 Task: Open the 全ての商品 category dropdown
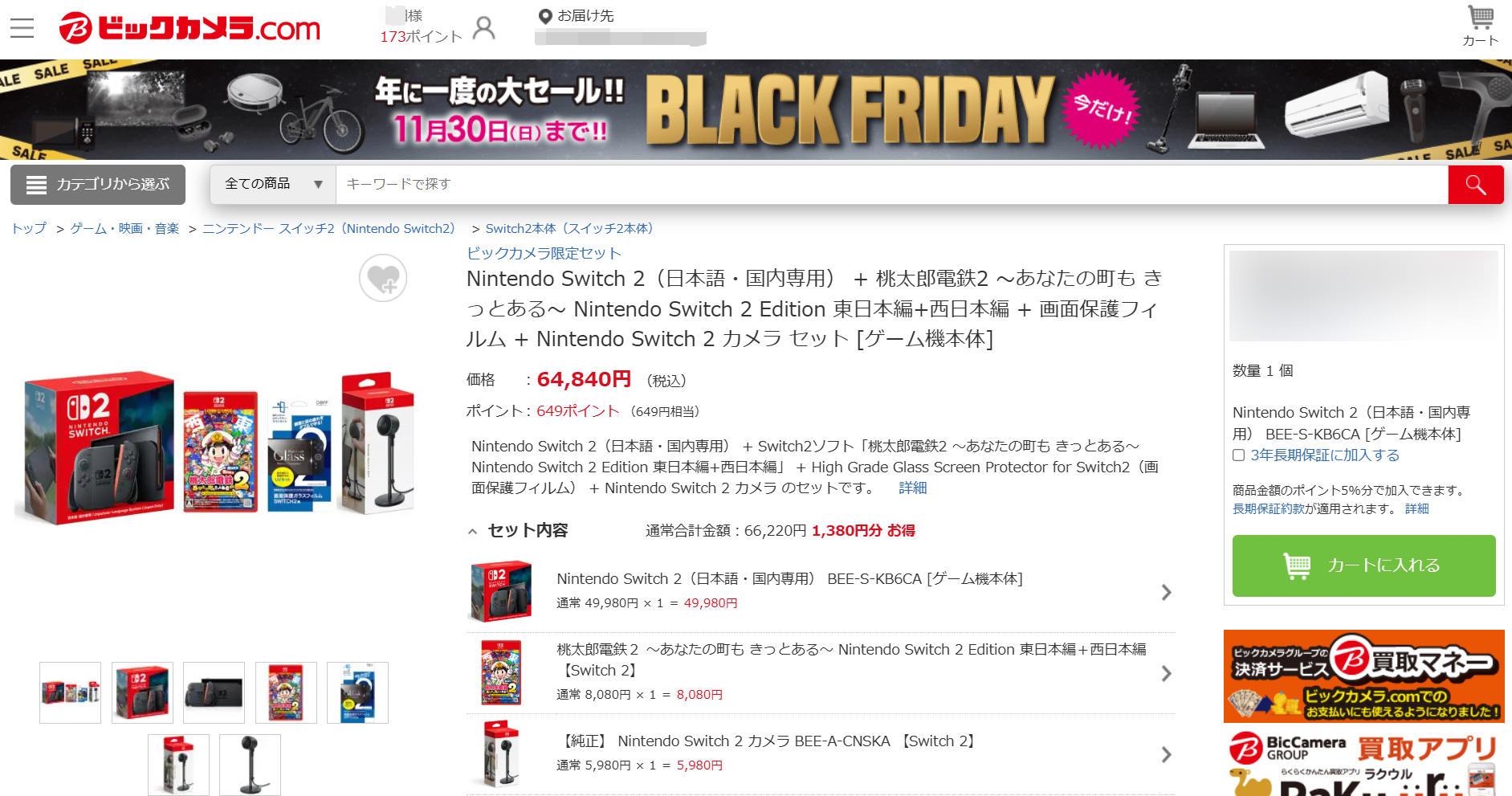tap(273, 184)
